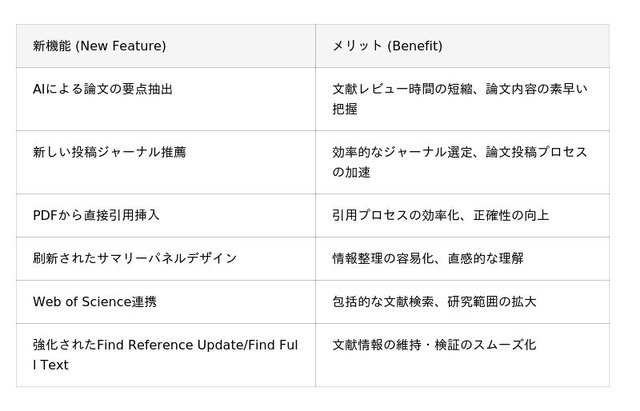Select the AIによる論文の要点抽出 cell
Screen dimensions: 640x411
103,89
